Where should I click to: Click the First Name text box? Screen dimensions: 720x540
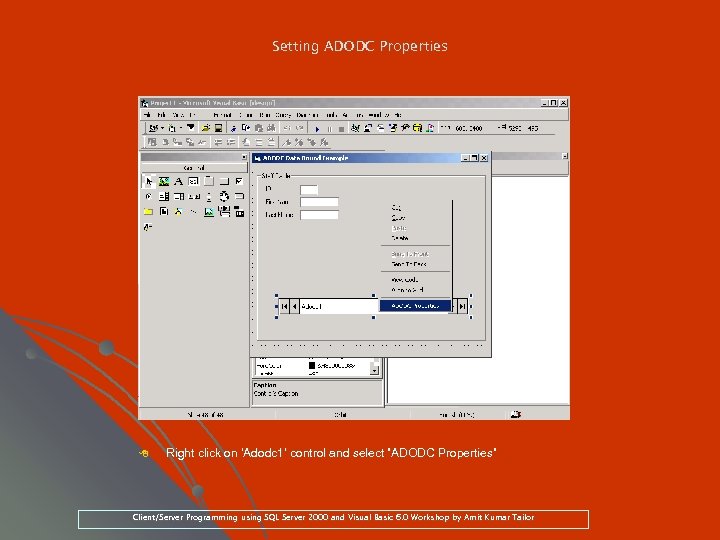[x=319, y=202]
